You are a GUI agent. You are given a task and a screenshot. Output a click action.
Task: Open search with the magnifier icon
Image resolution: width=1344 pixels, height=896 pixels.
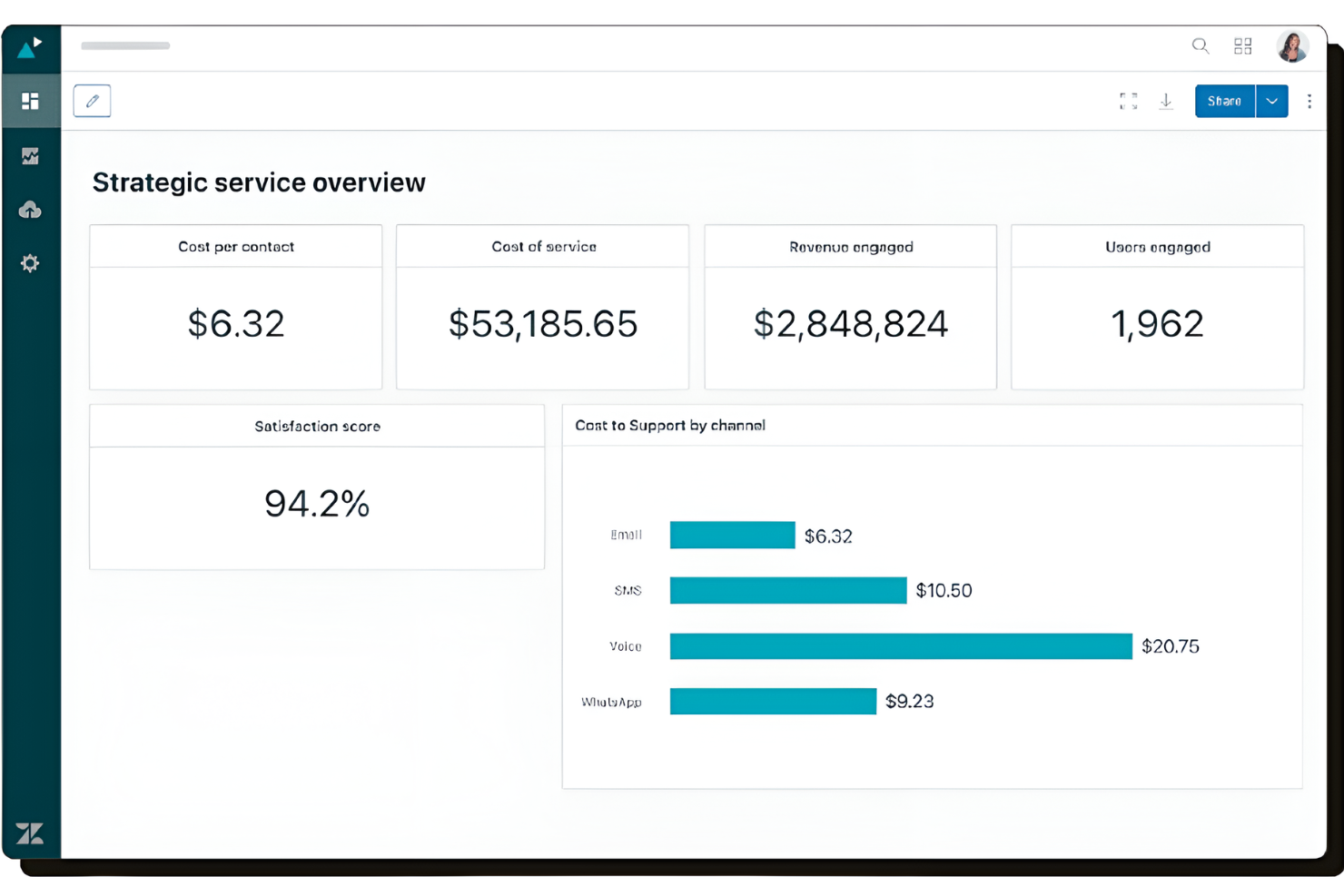1201,45
